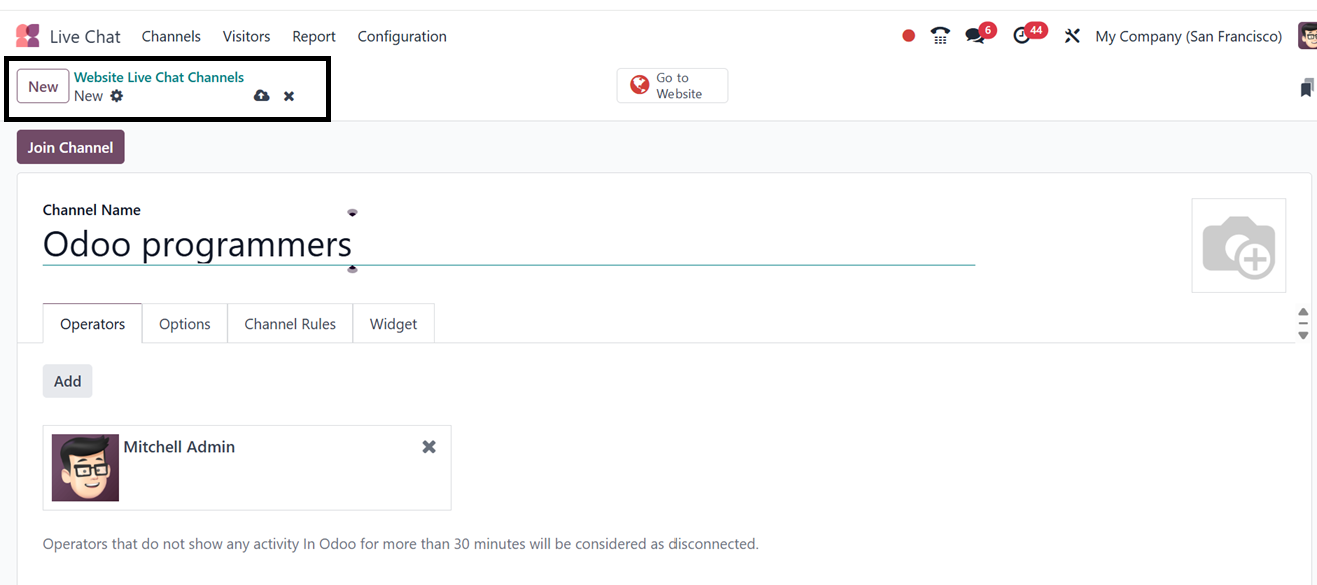Open the Widget tab

click(393, 324)
